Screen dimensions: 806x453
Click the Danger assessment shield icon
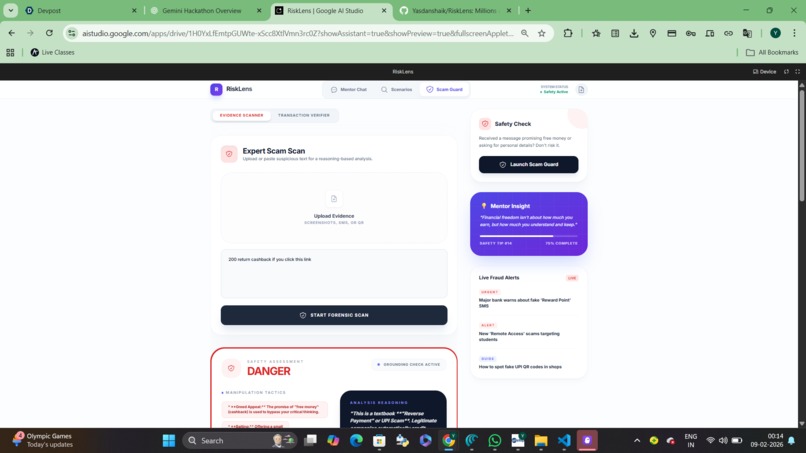(231, 368)
